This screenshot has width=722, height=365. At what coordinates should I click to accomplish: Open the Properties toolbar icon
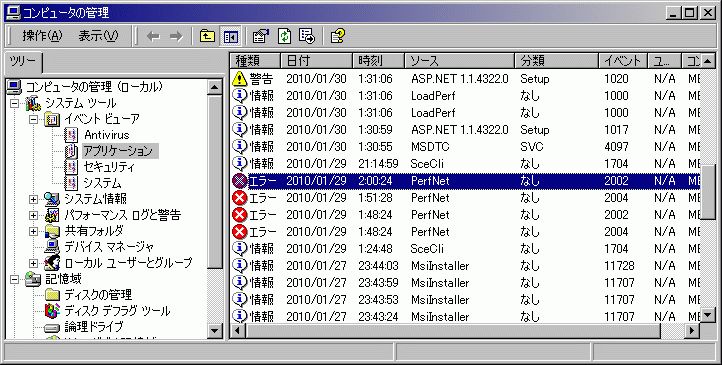261,36
